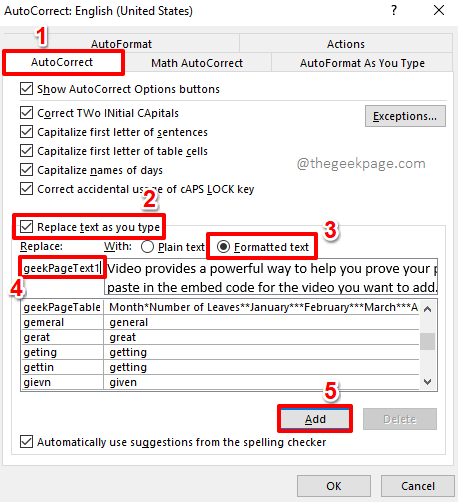Viewport: 458px width, 502px height.
Task: Toggle Replace text as you type checkbox
Action: pos(26,227)
